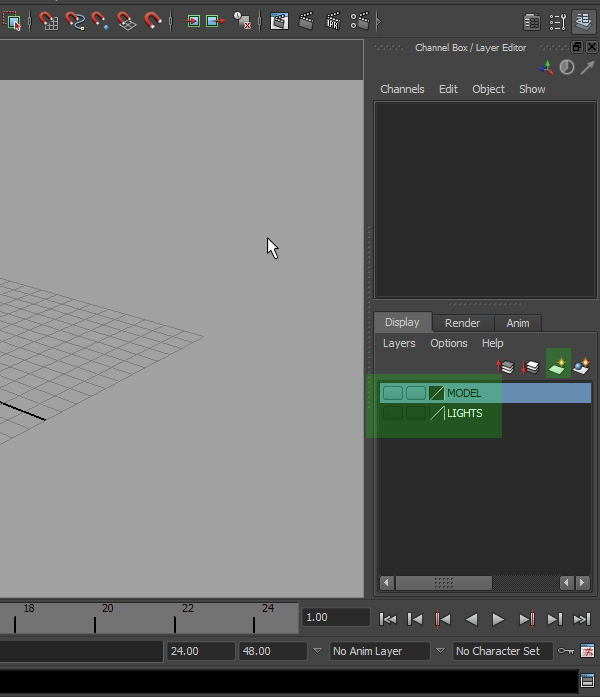Toggle the Construction history icon
This screenshot has height=697, width=600.
click(243, 21)
